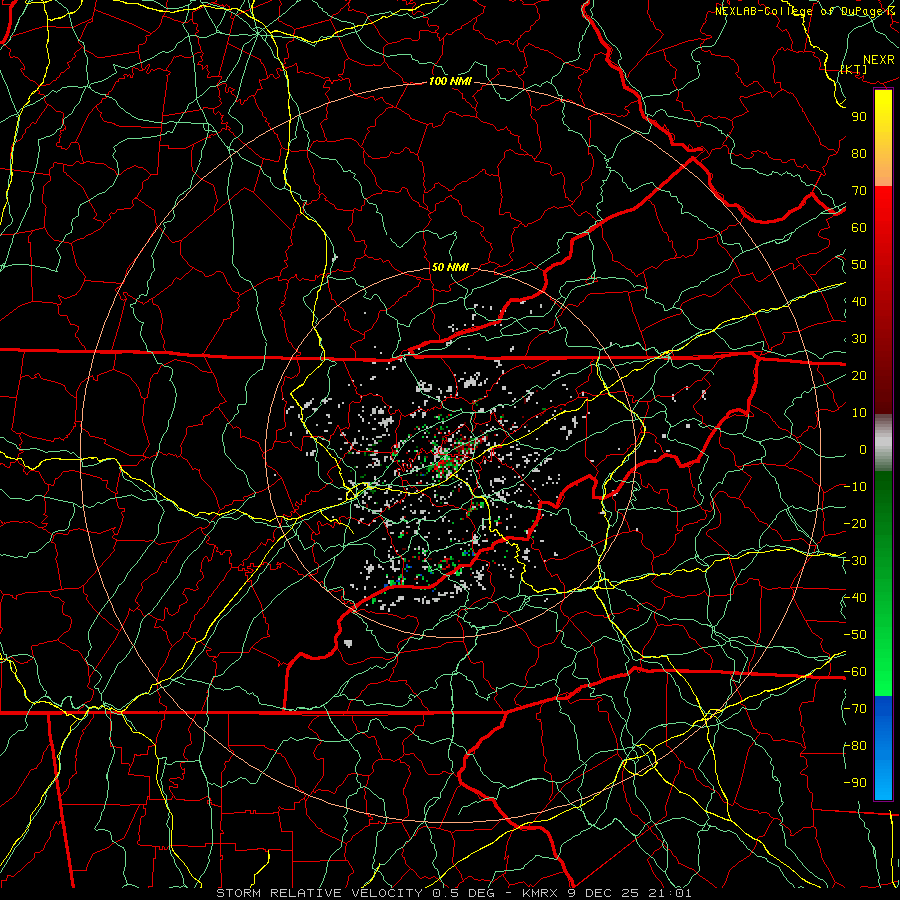Viewport: 900px width, 900px height.
Task: Select the 30 value on velocity scale
Action: coord(859,339)
